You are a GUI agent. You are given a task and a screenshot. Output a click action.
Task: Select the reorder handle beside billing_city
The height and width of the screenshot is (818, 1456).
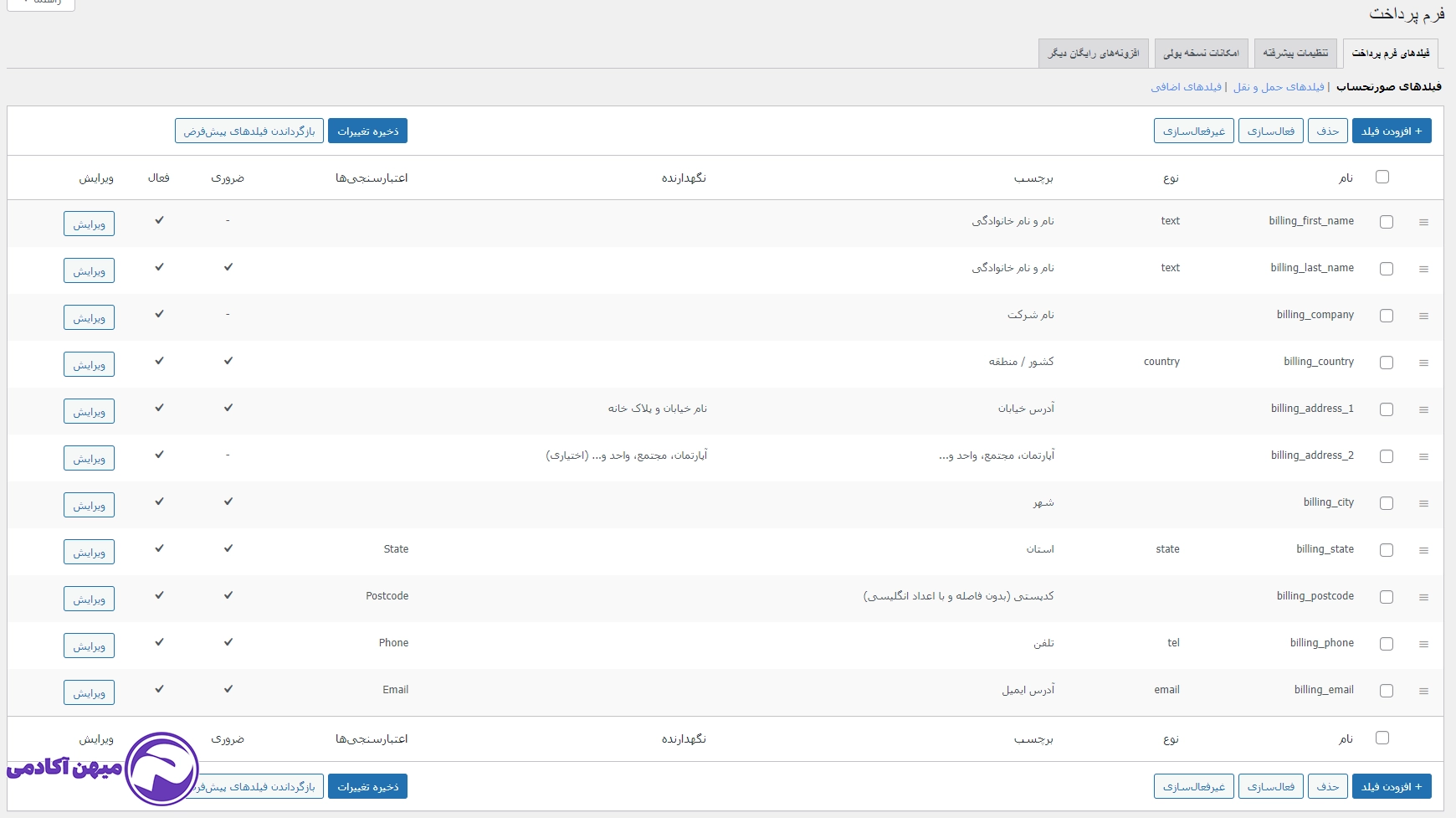[x=1423, y=503]
